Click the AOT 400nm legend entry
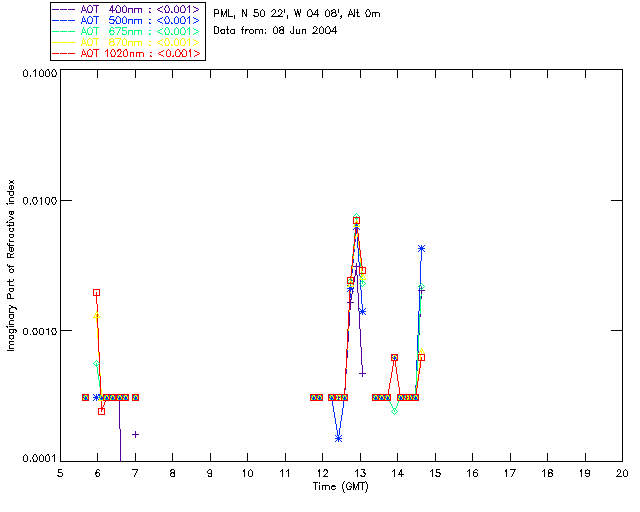The width and height of the screenshot is (640, 512). (x=127, y=9)
